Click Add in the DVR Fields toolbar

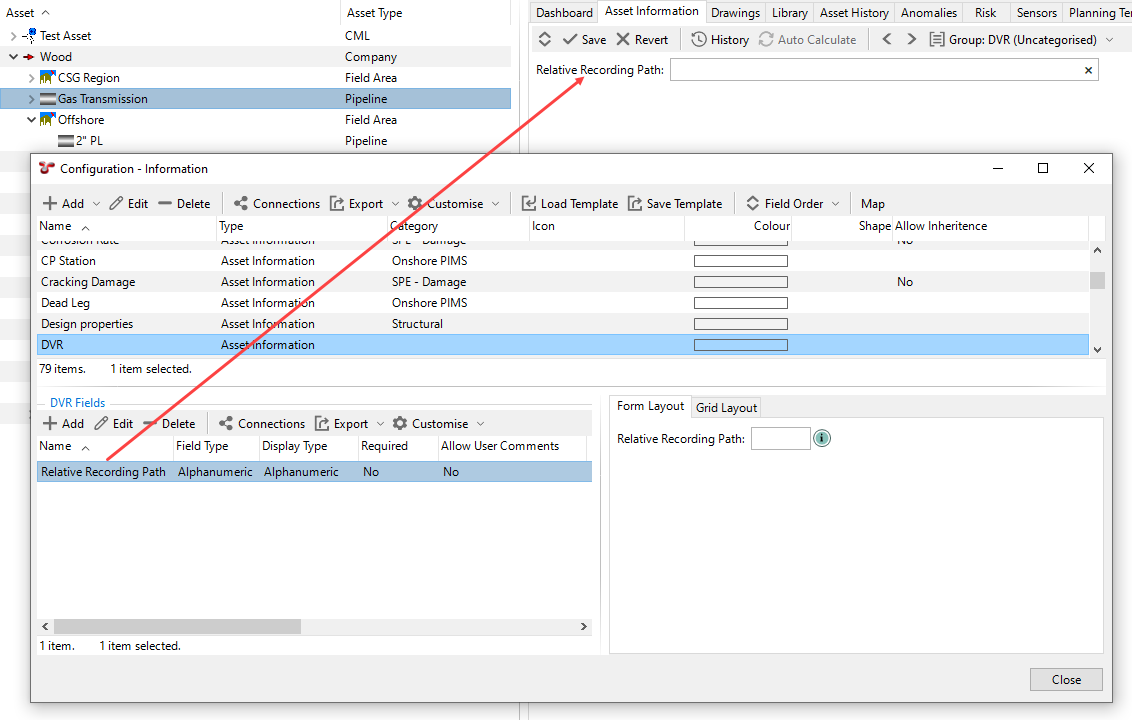coord(64,424)
